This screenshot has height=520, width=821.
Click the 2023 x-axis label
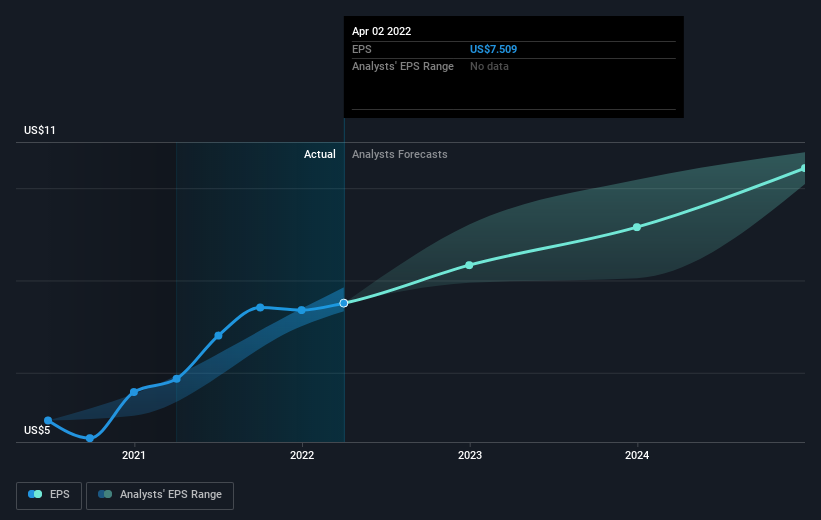(470, 455)
